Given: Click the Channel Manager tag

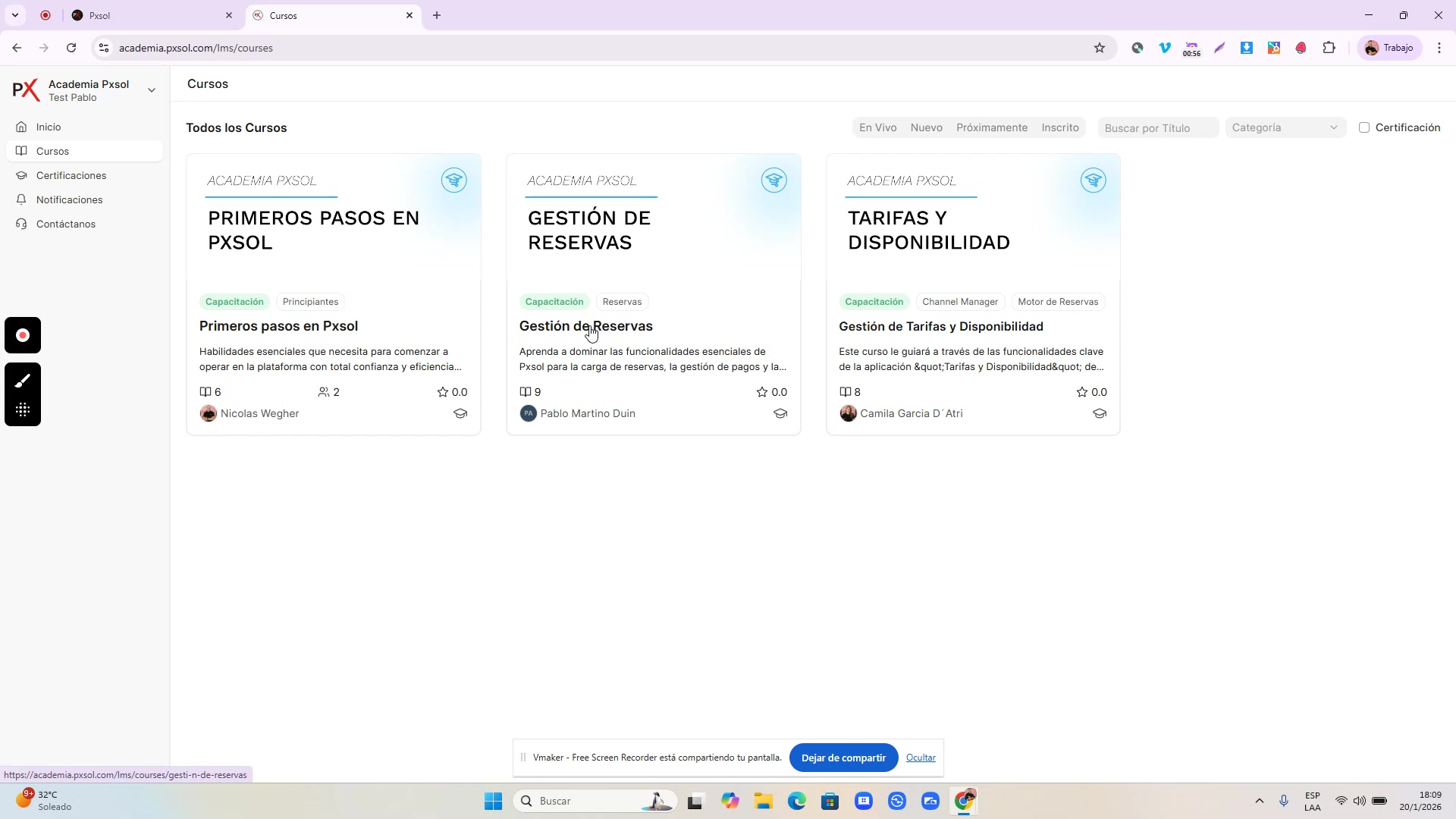Looking at the screenshot, I should coord(960,302).
